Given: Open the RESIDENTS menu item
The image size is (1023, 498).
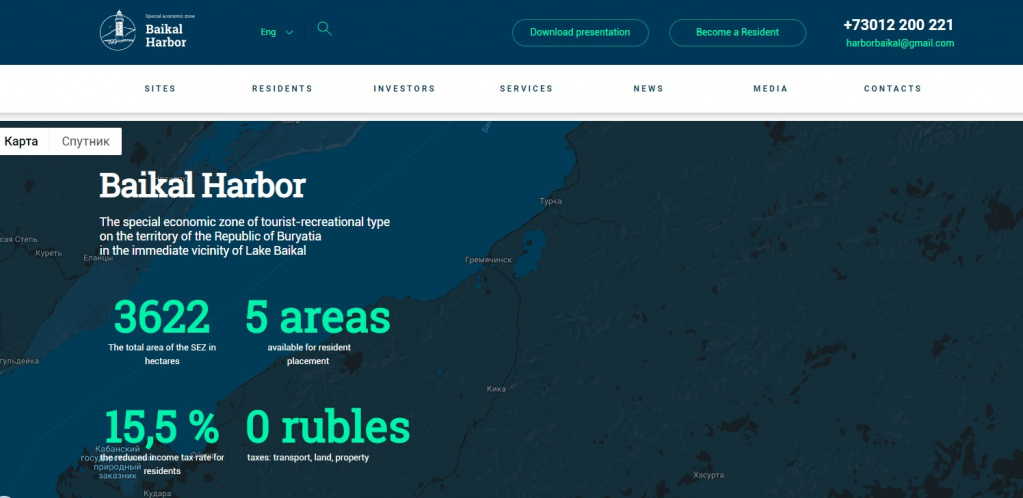Looking at the screenshot, I should (x=282, y=89).
